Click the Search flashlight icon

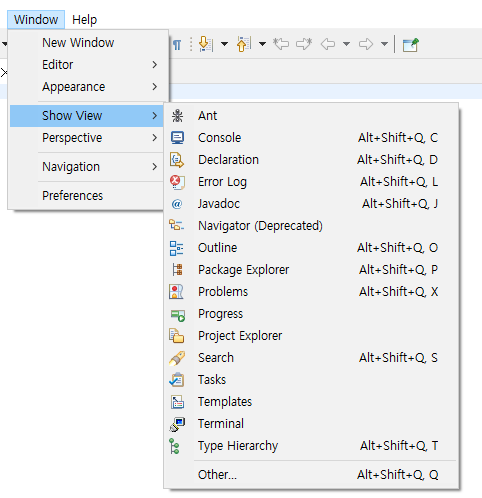[x=177, y=358]
